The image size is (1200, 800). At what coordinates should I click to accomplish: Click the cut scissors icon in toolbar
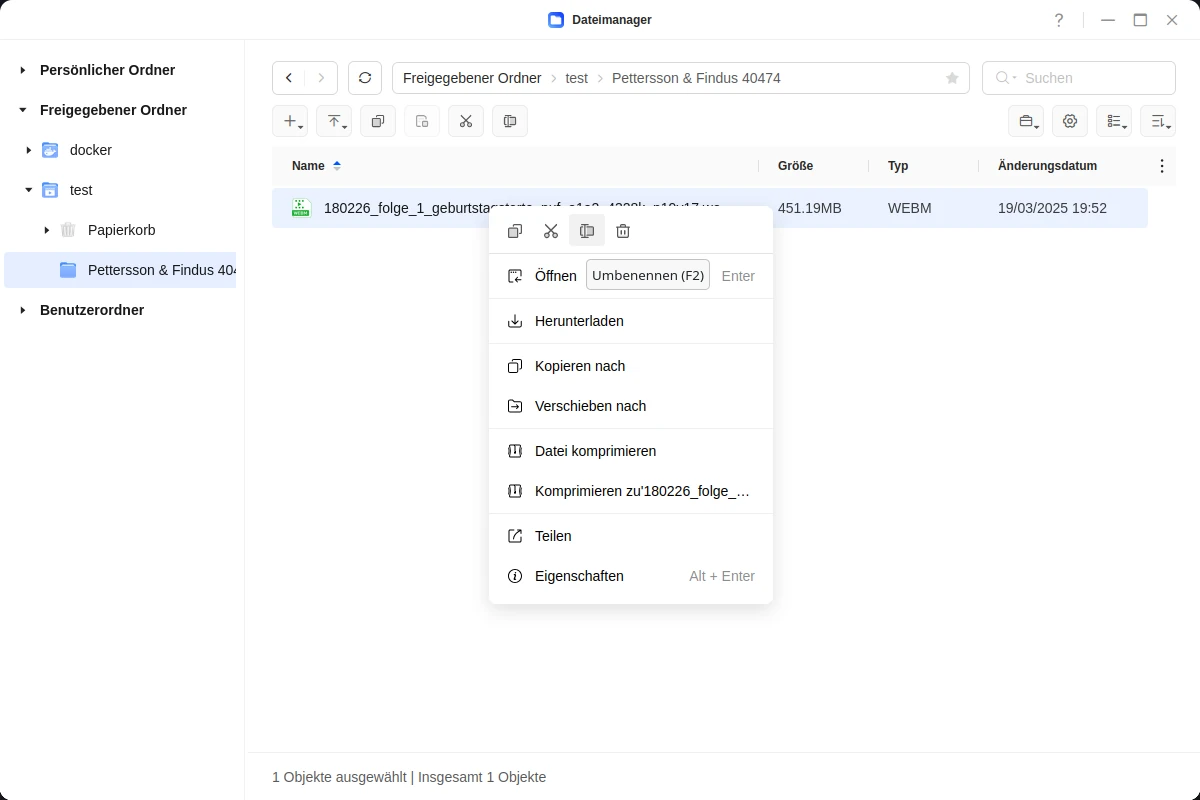click(466, 121)
